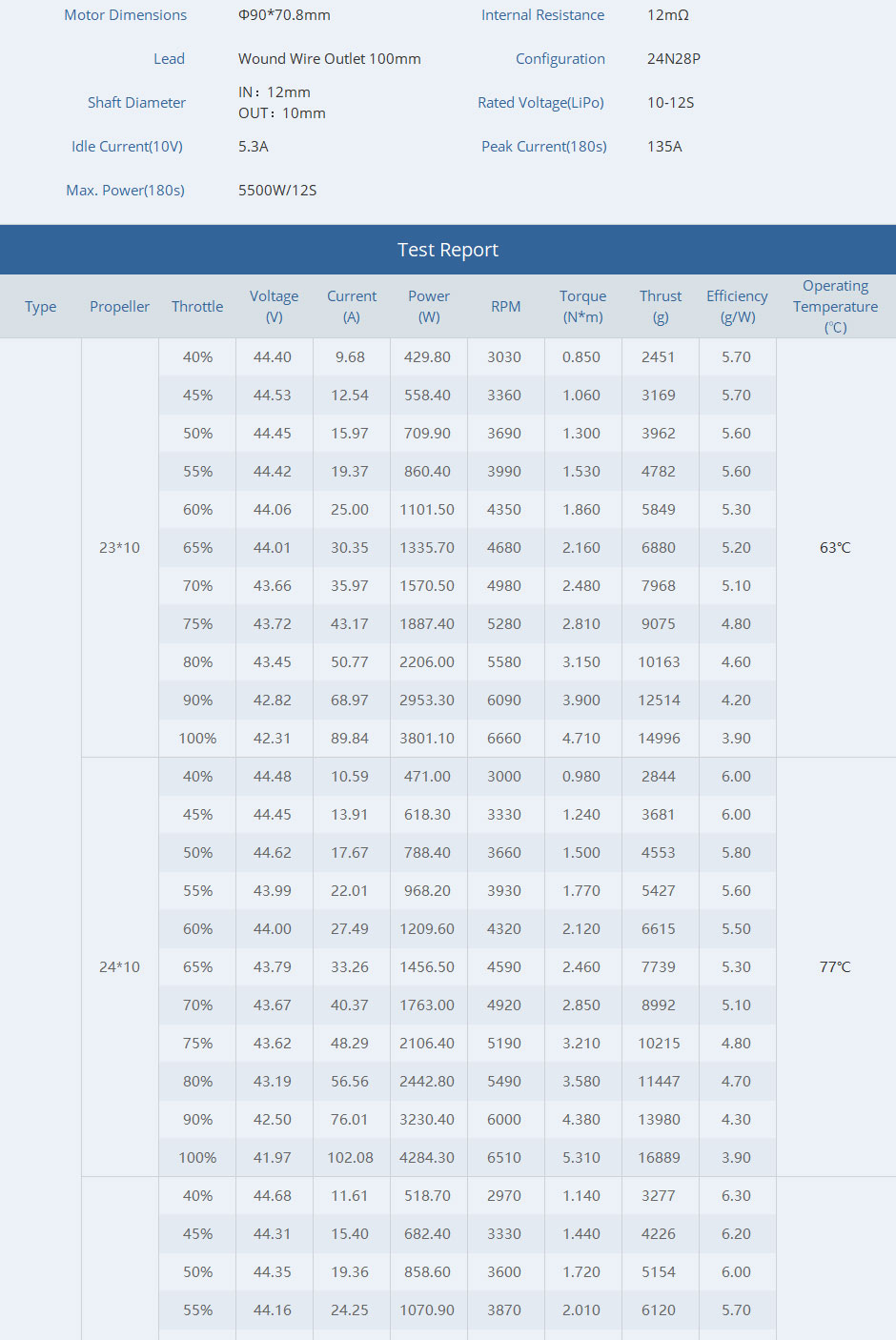Select the "Voltage (V)" column header
896x1340 pixels.
(x=274, y=307)
